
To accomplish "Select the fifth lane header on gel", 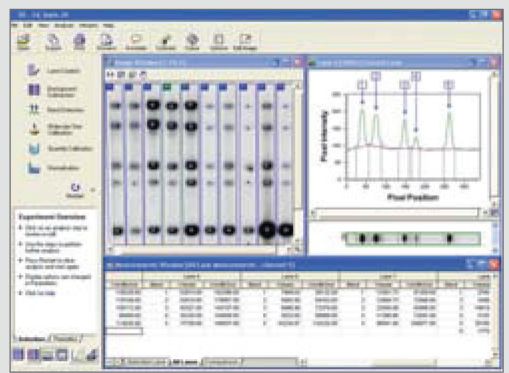I will coord(185,87).
